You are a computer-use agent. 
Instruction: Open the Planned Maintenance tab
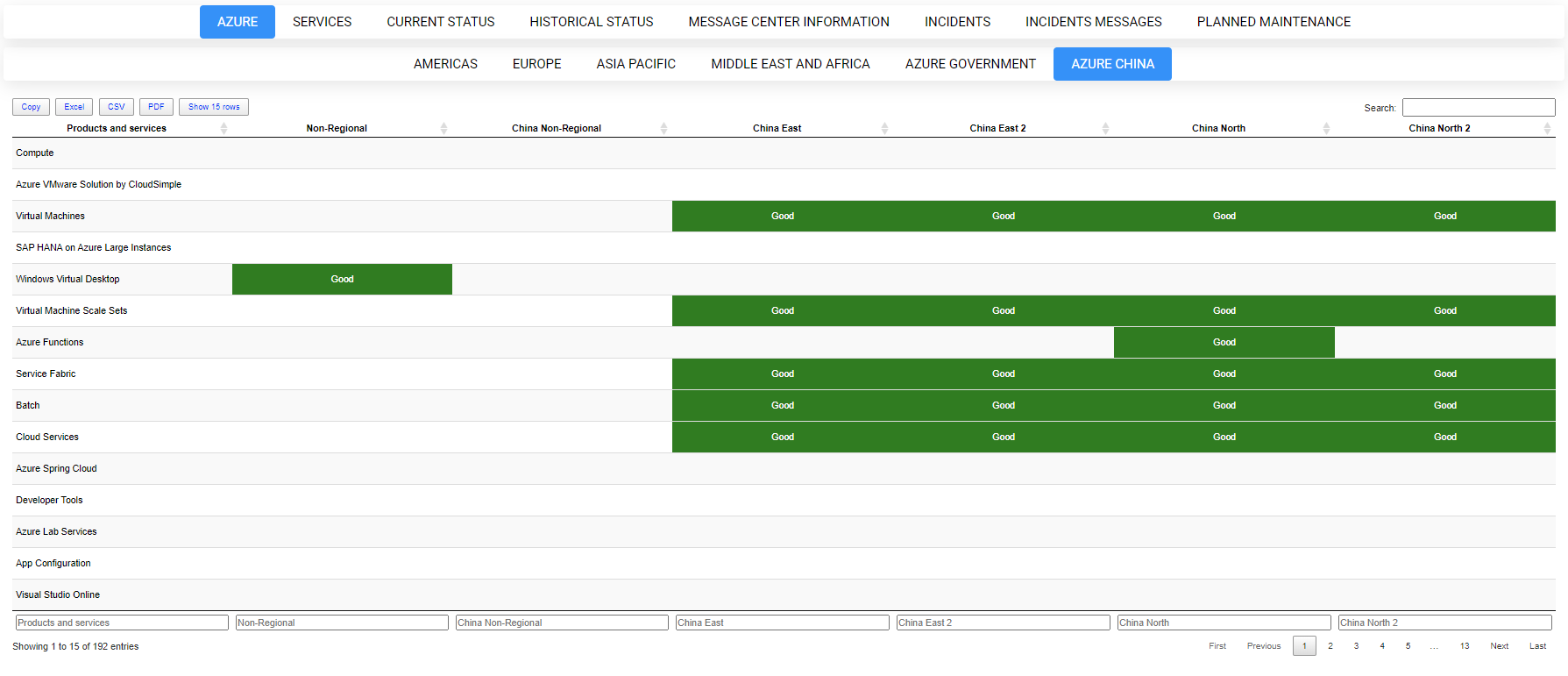tap(1273, 22)
